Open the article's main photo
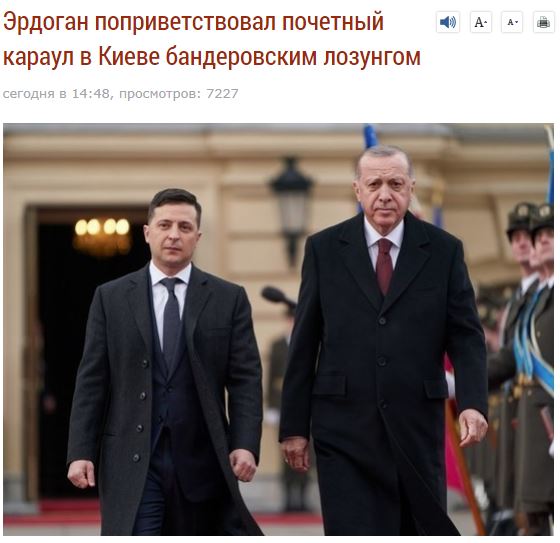The height and width of the screenshot is (543, 560). (279, 329)
